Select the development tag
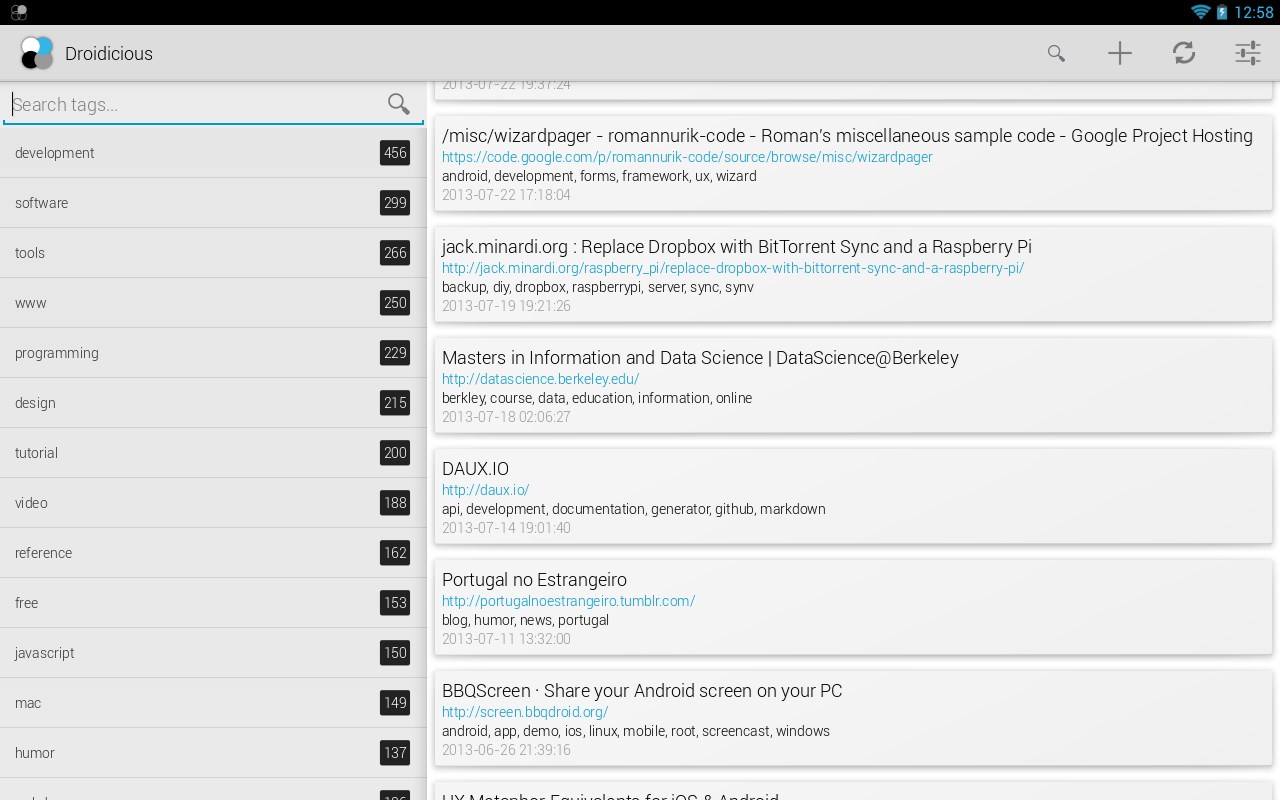 pos(213,153)
